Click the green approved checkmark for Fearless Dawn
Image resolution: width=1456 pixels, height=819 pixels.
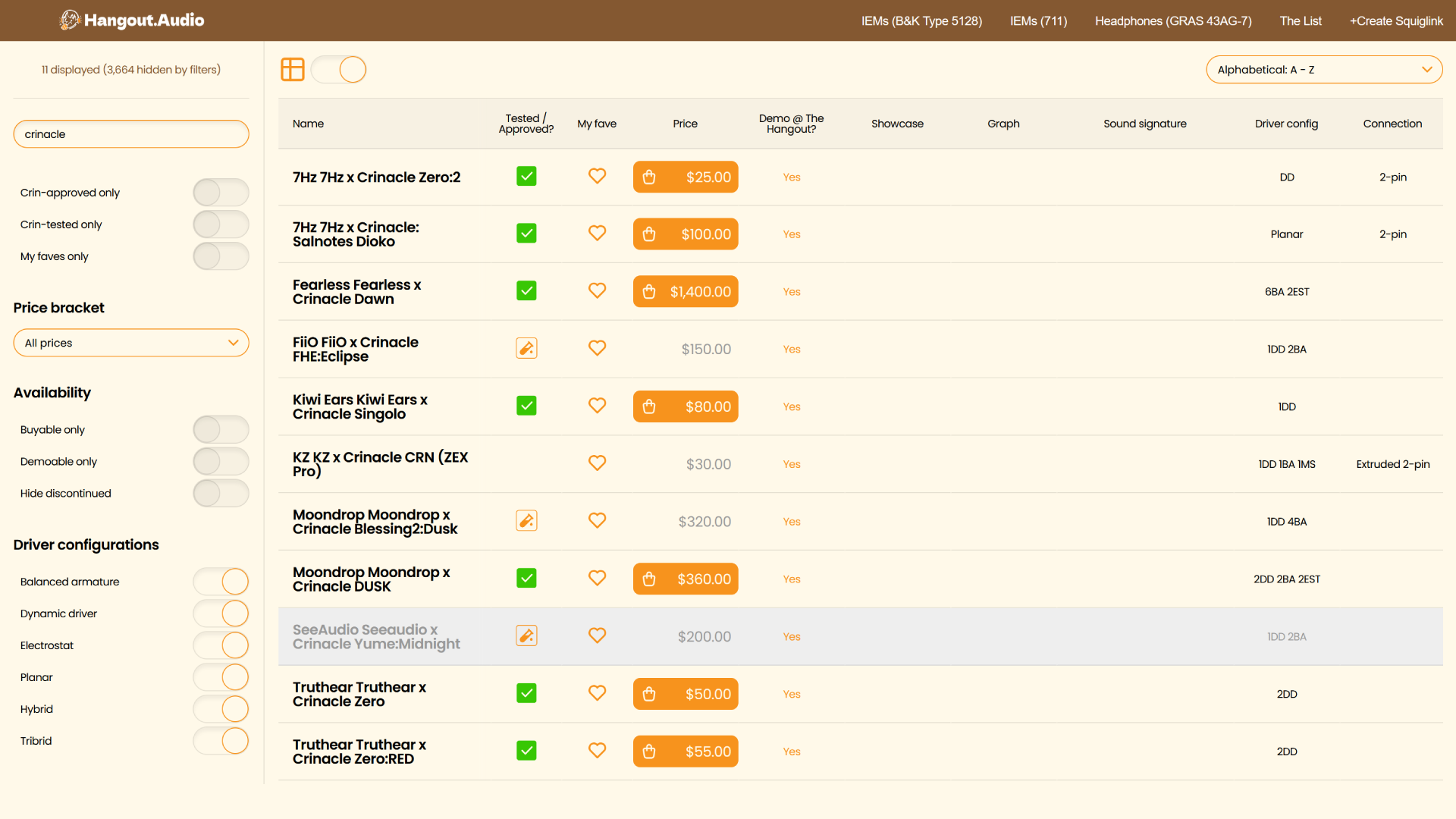click(x=526, y=290)
